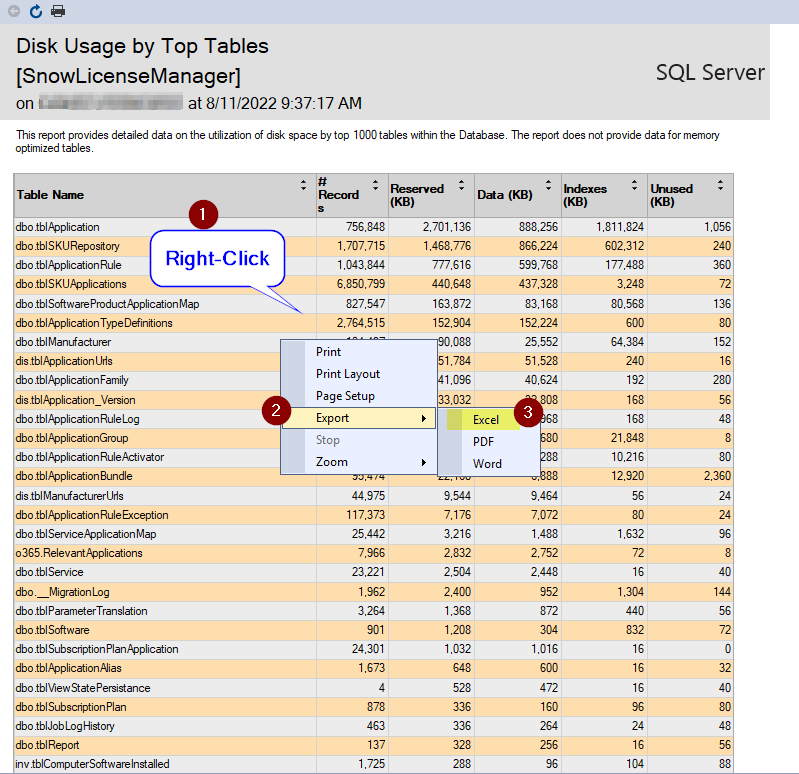Click dbo.tblViewStatePersistance table name
Screen dimensions: 799x774
click(x=83, y=688)
